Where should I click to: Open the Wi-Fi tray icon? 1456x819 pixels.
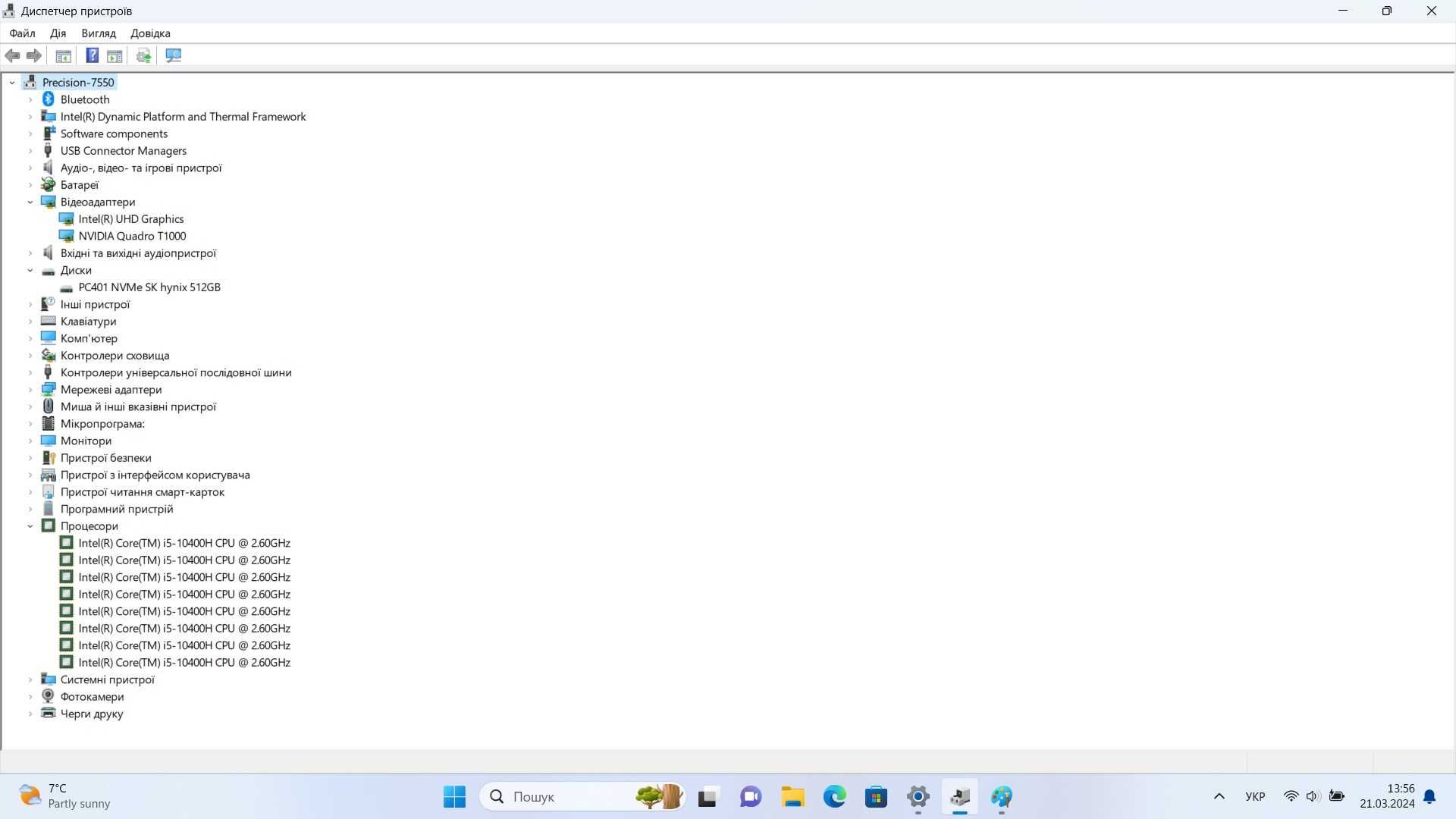pos(1291,796)
